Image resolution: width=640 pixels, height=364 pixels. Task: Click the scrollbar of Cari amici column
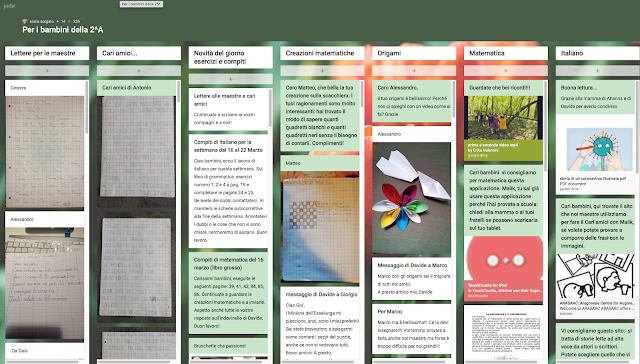pyautogui.click(x=178, y=91)
